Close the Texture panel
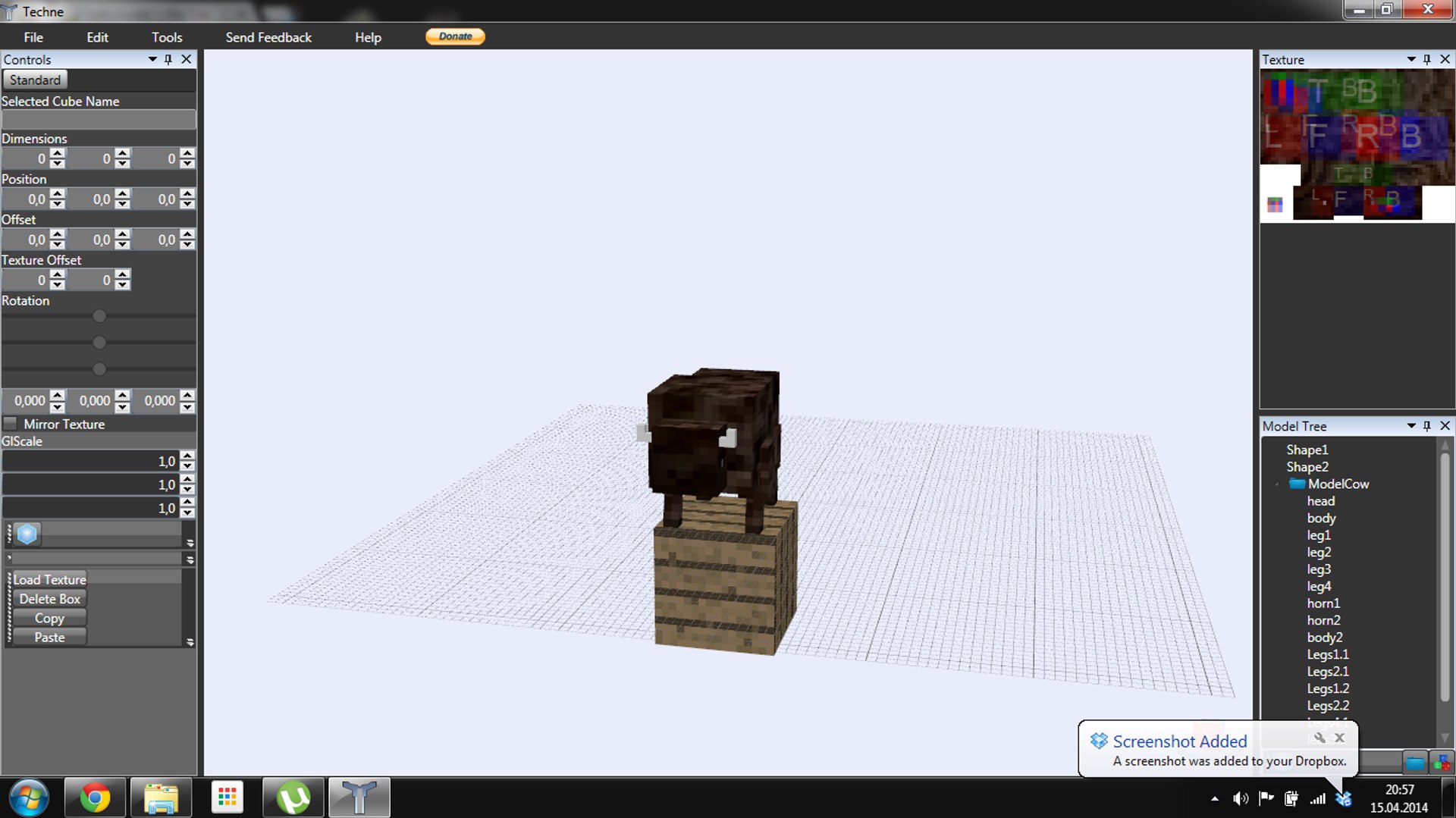Screen dimensions: 1456x818 point(1445,59)
